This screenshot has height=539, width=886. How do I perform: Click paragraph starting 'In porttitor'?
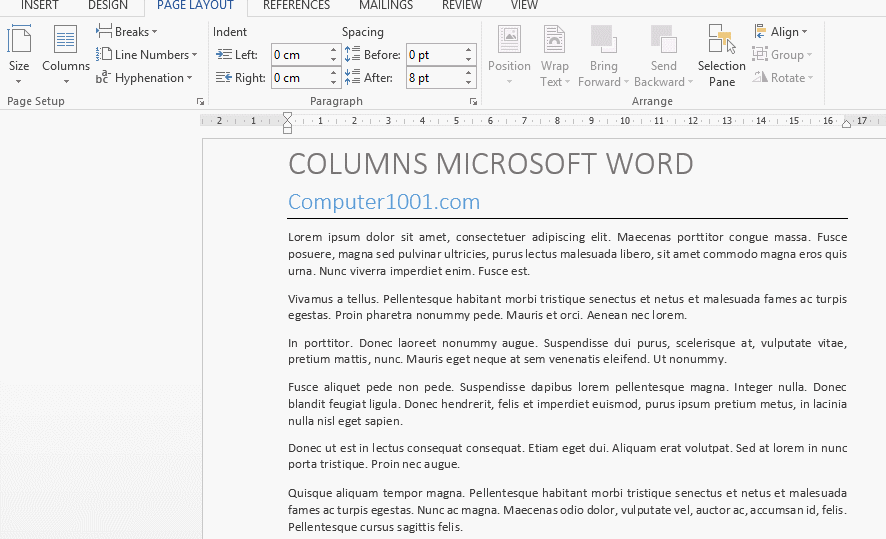(567, 351)
